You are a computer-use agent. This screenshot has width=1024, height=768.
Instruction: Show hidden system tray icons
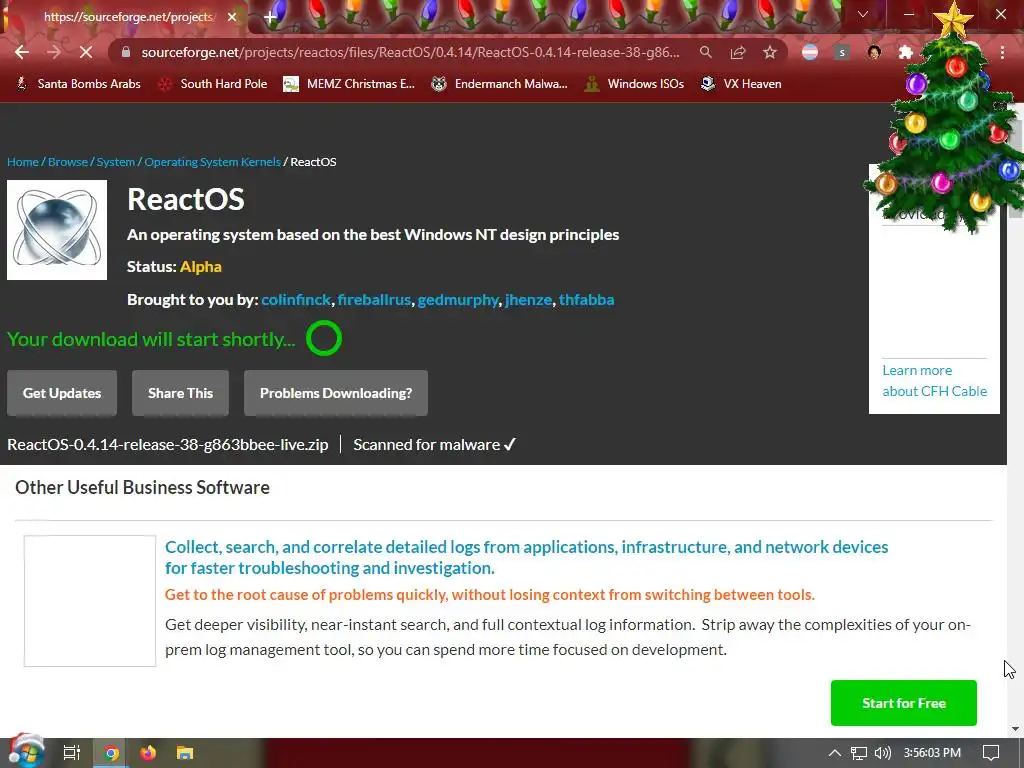point(835,753)
